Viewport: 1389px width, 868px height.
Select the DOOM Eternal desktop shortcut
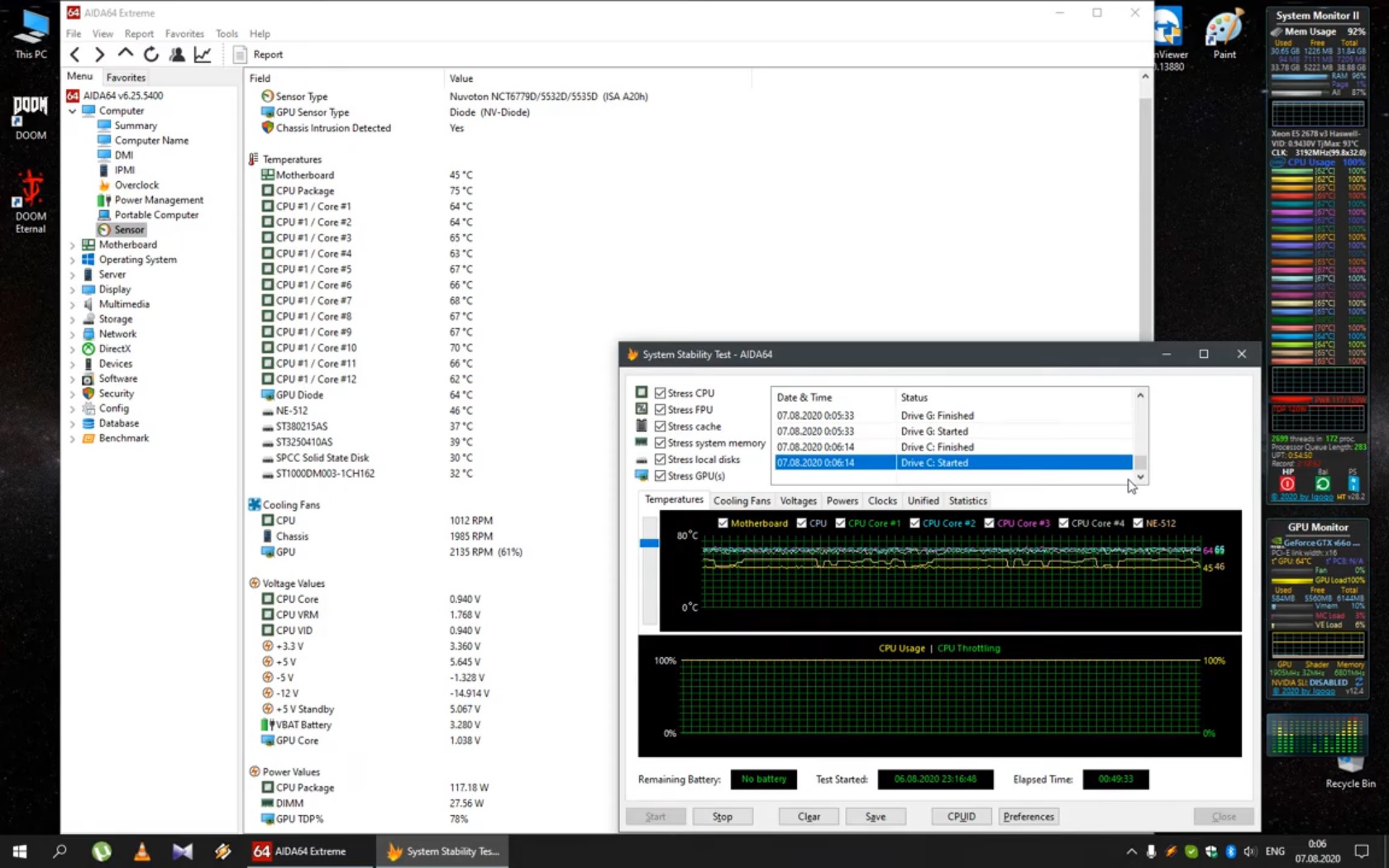[x=31, y=203]
